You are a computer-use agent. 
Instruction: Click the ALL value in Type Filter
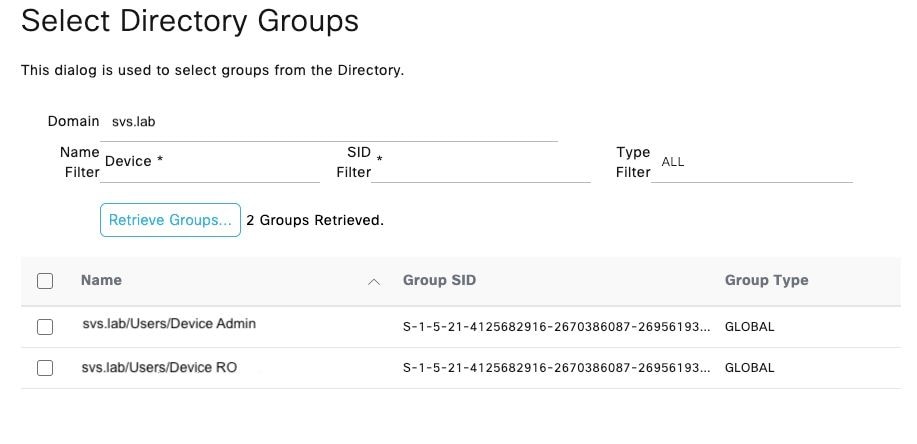[x=673, y=162]
